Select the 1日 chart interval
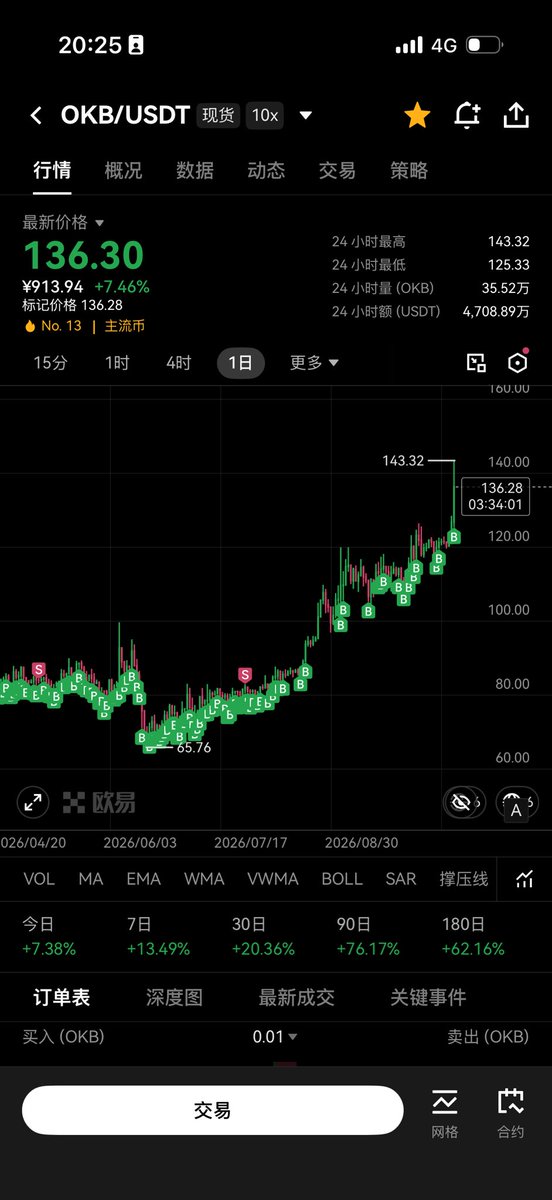The width and height of the screenshot is (552, 1200). tap(241, 363)
